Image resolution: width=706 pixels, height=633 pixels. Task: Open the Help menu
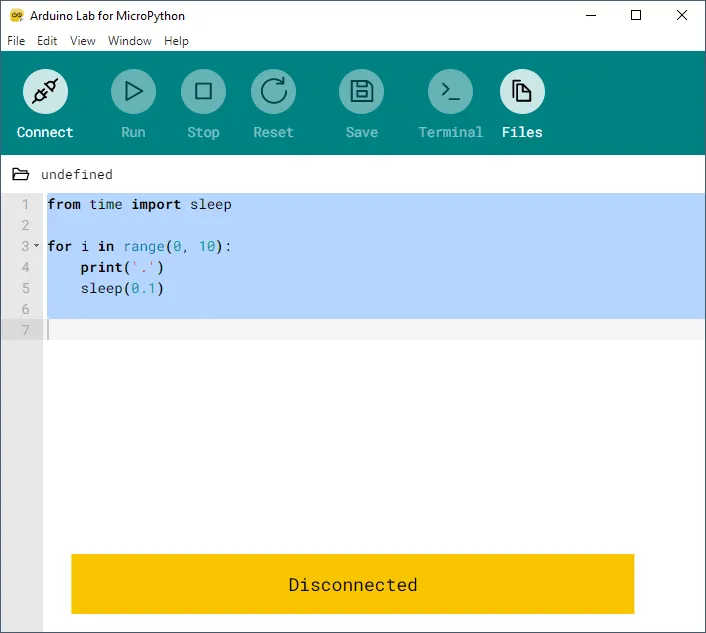[x=176, y=41]
